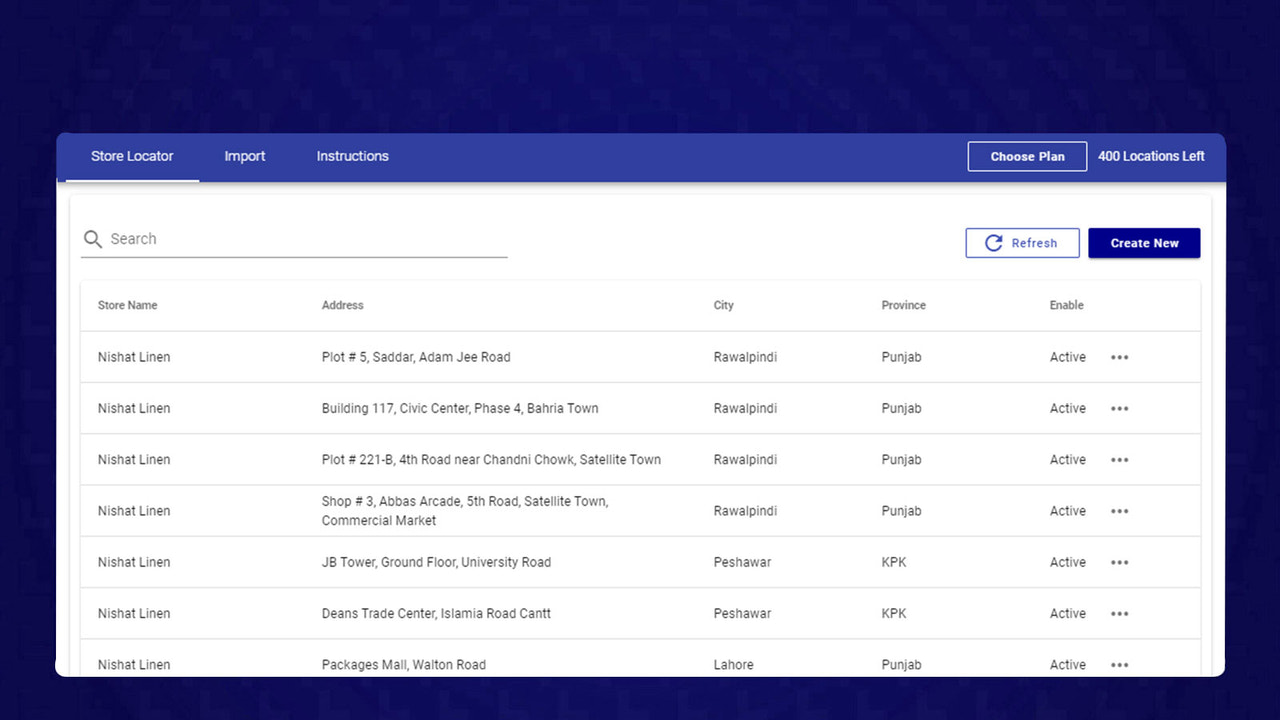
Task: Click the 400 Locations Left counter
Action: 1151,156
